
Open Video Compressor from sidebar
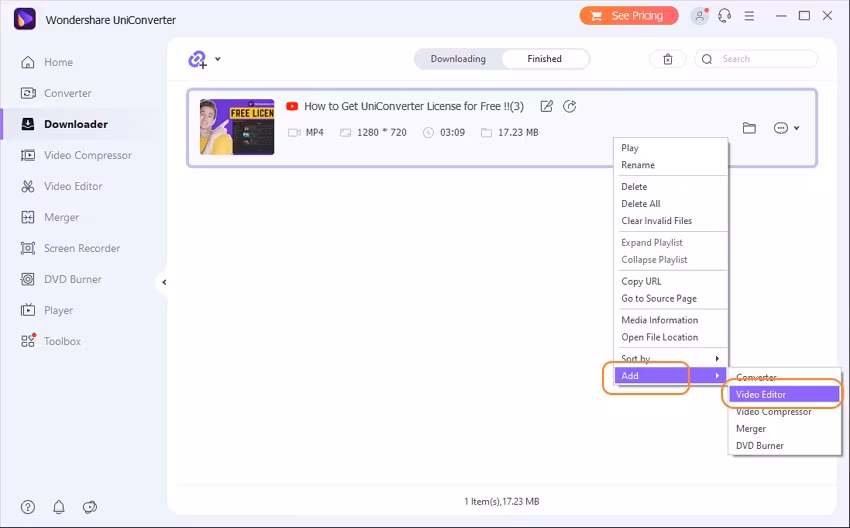click(76, 155)
